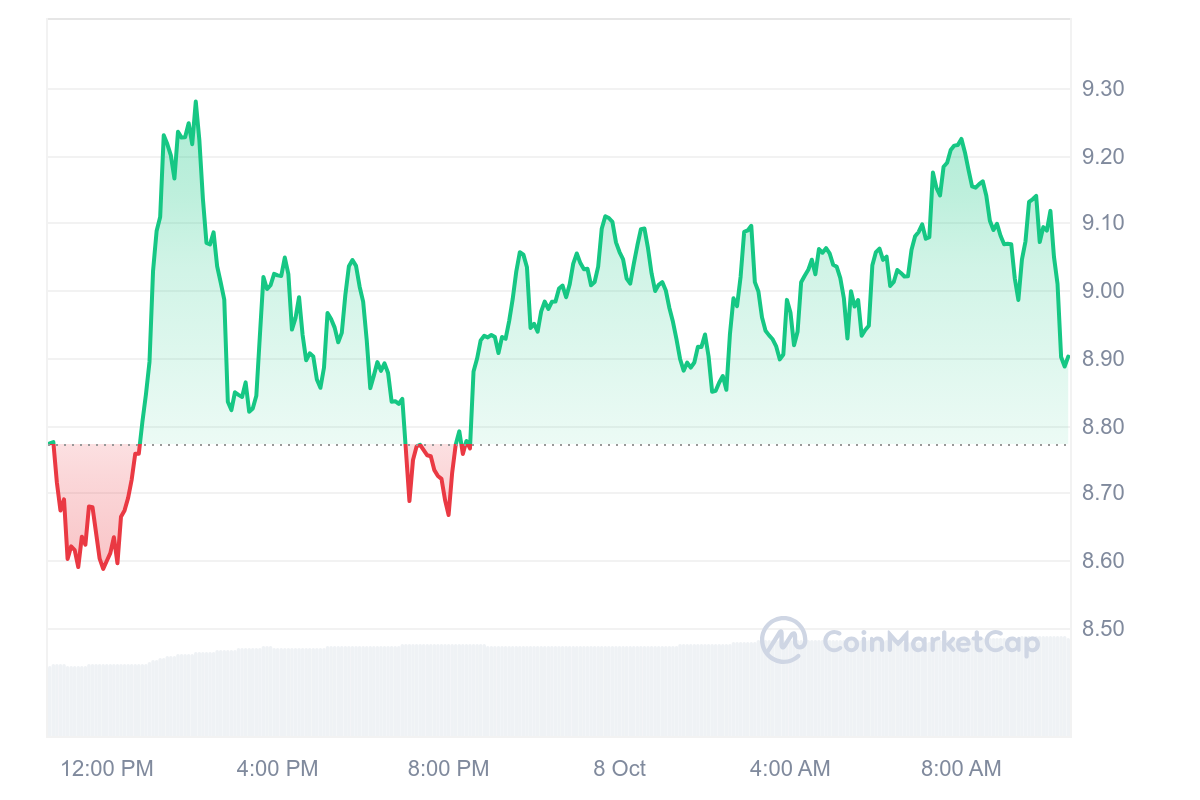Click the highest green peak near 9.28
1200x800 pixels.
pos(195,102)
